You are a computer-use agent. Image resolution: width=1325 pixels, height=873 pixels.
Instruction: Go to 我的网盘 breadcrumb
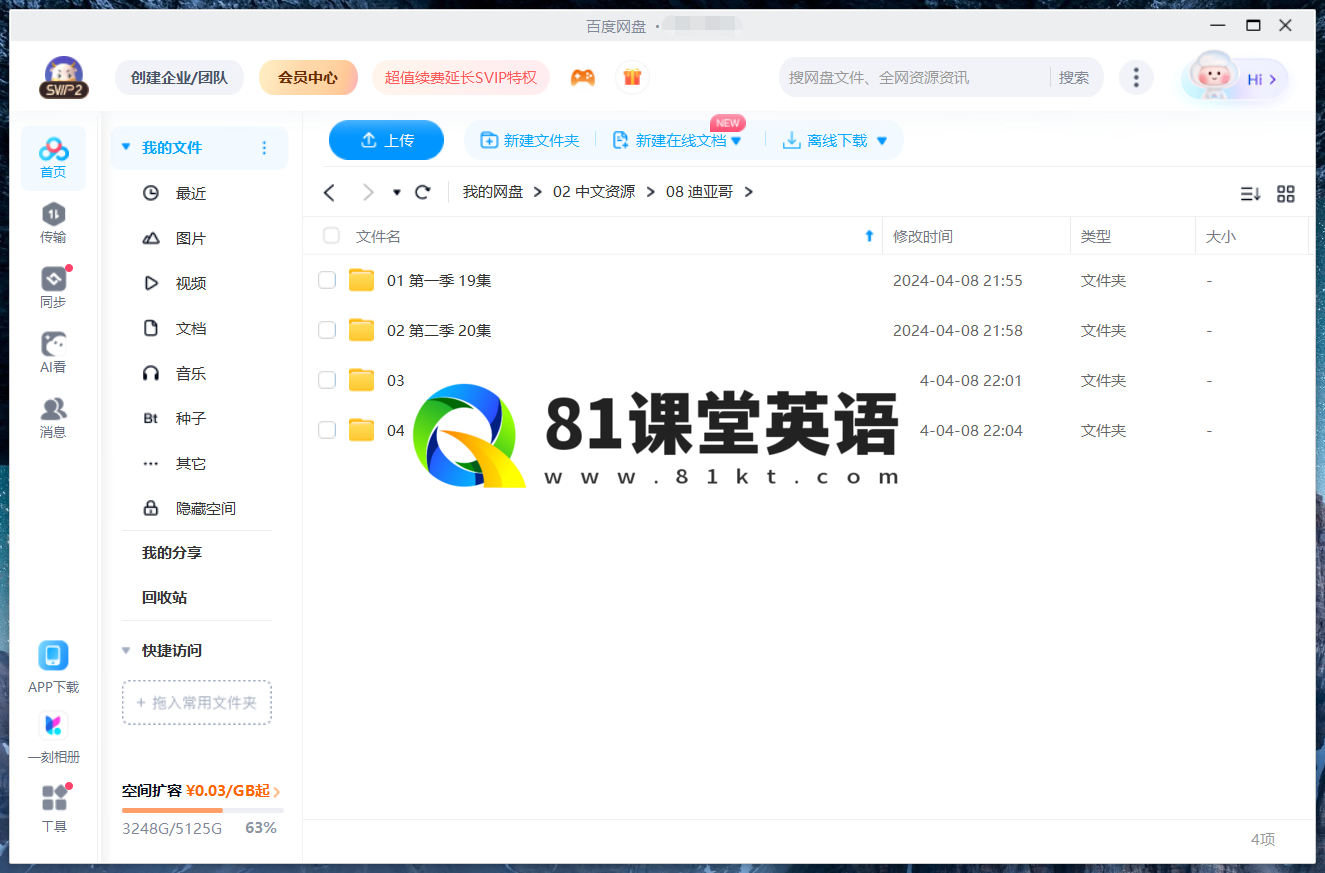[493, 192]
